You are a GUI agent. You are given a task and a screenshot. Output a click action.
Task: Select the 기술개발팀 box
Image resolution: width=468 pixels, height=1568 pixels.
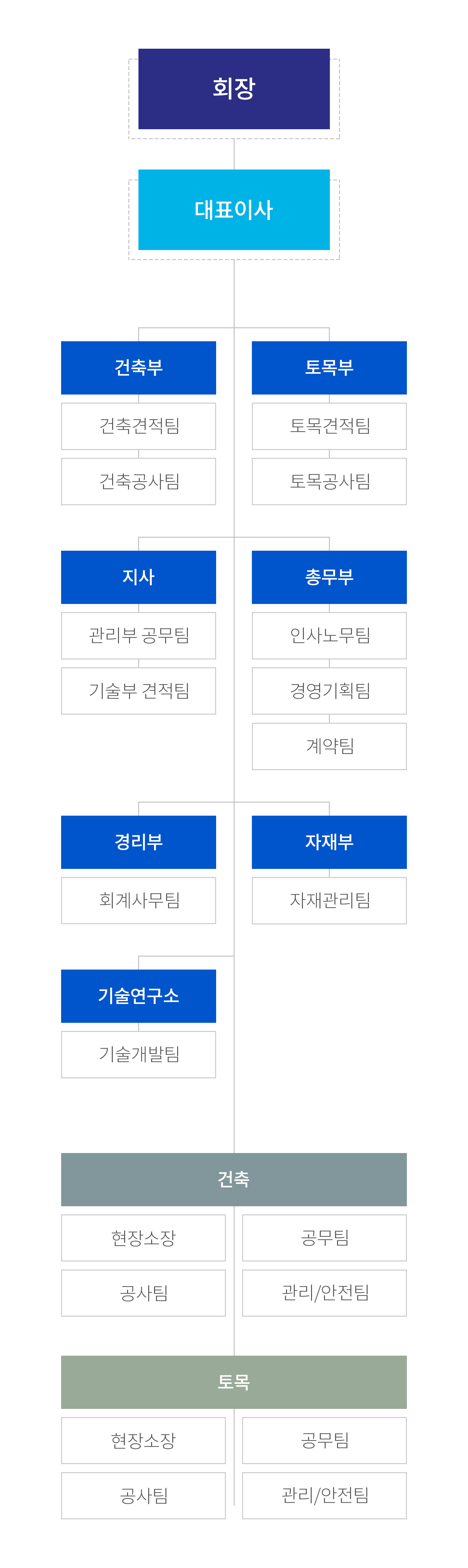point(138,1054)
